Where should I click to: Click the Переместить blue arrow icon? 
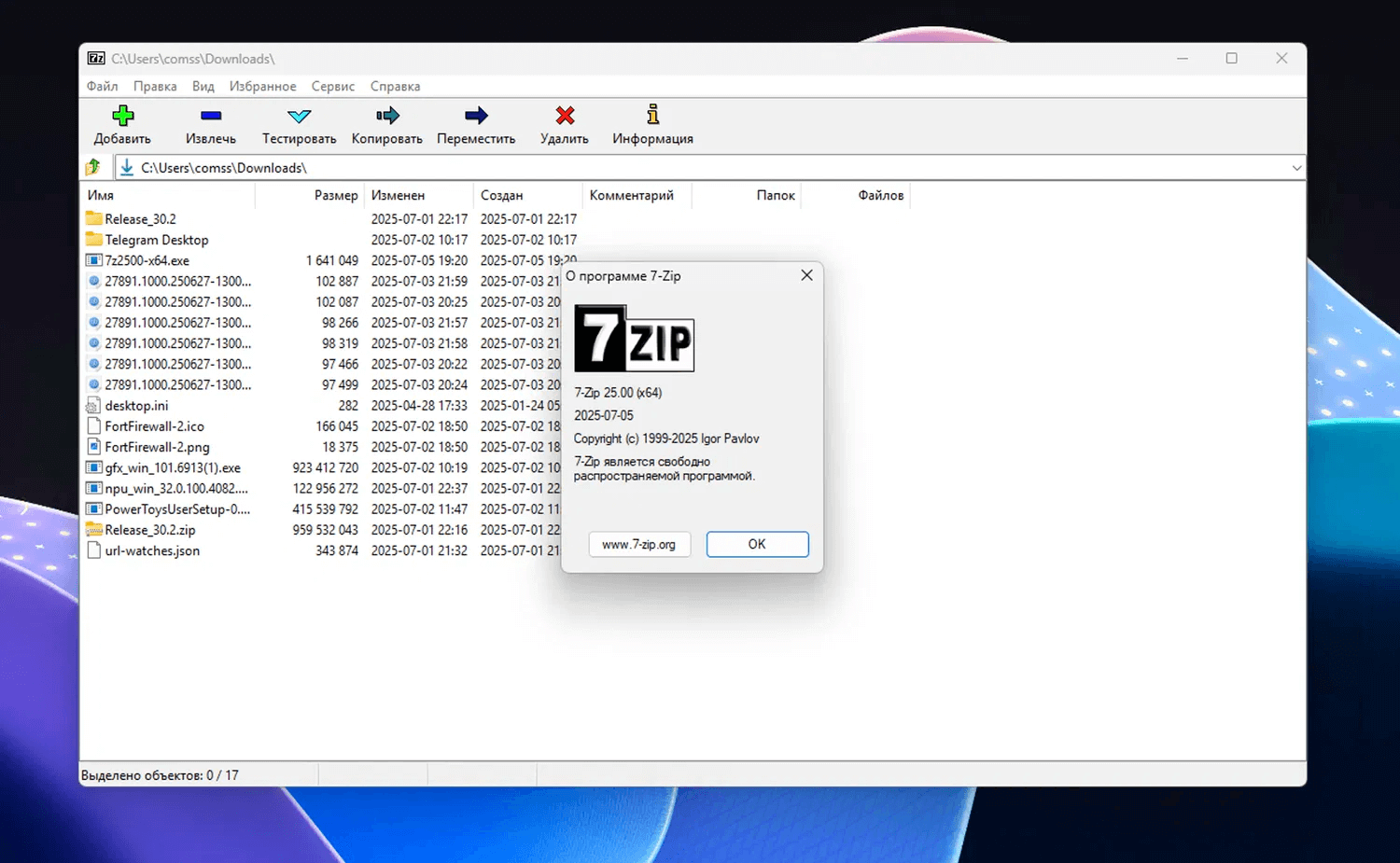click(476, 116)
